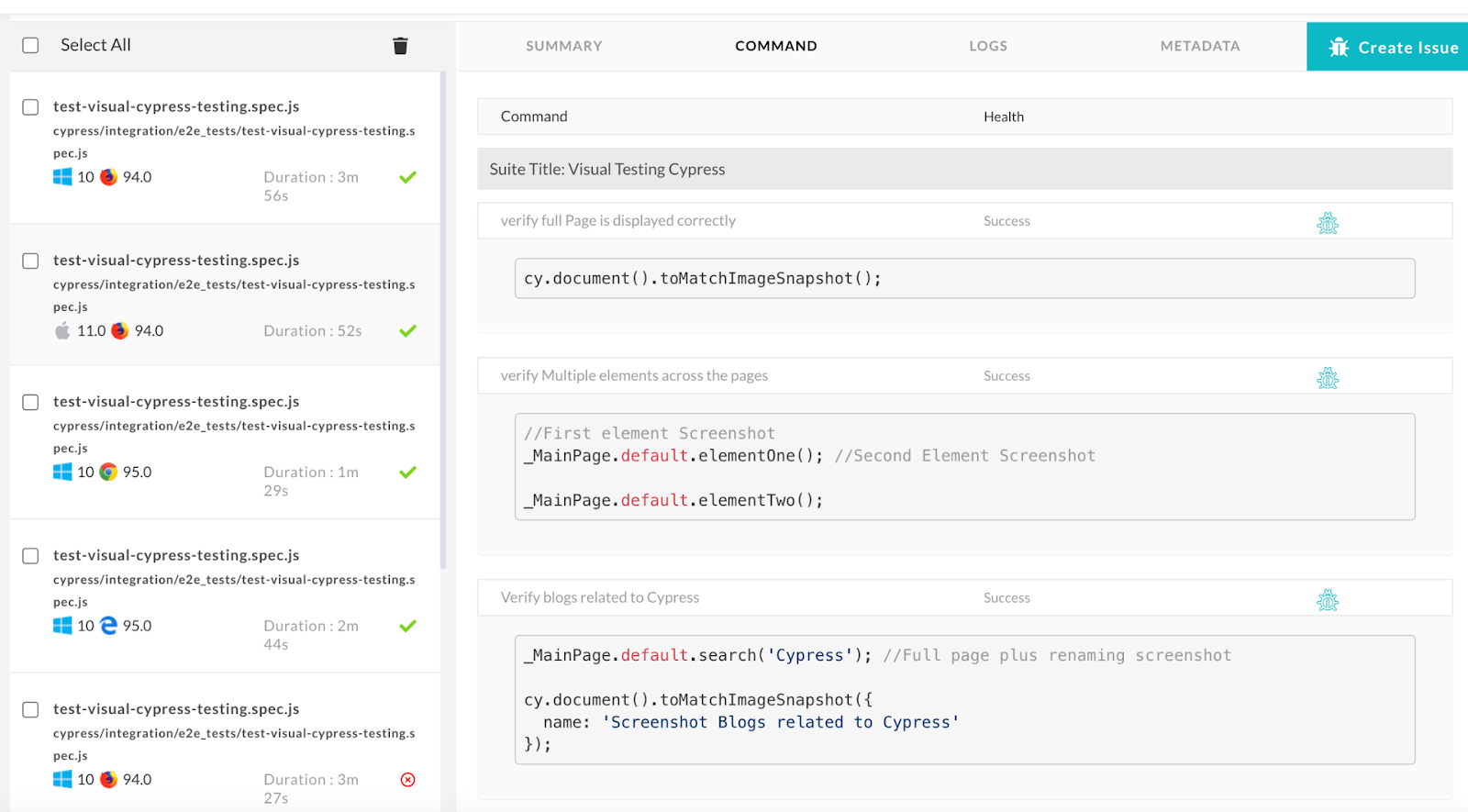Click the red failed status icon
The width and height of the screenshot is (1468, 812).
coord(408,780)
